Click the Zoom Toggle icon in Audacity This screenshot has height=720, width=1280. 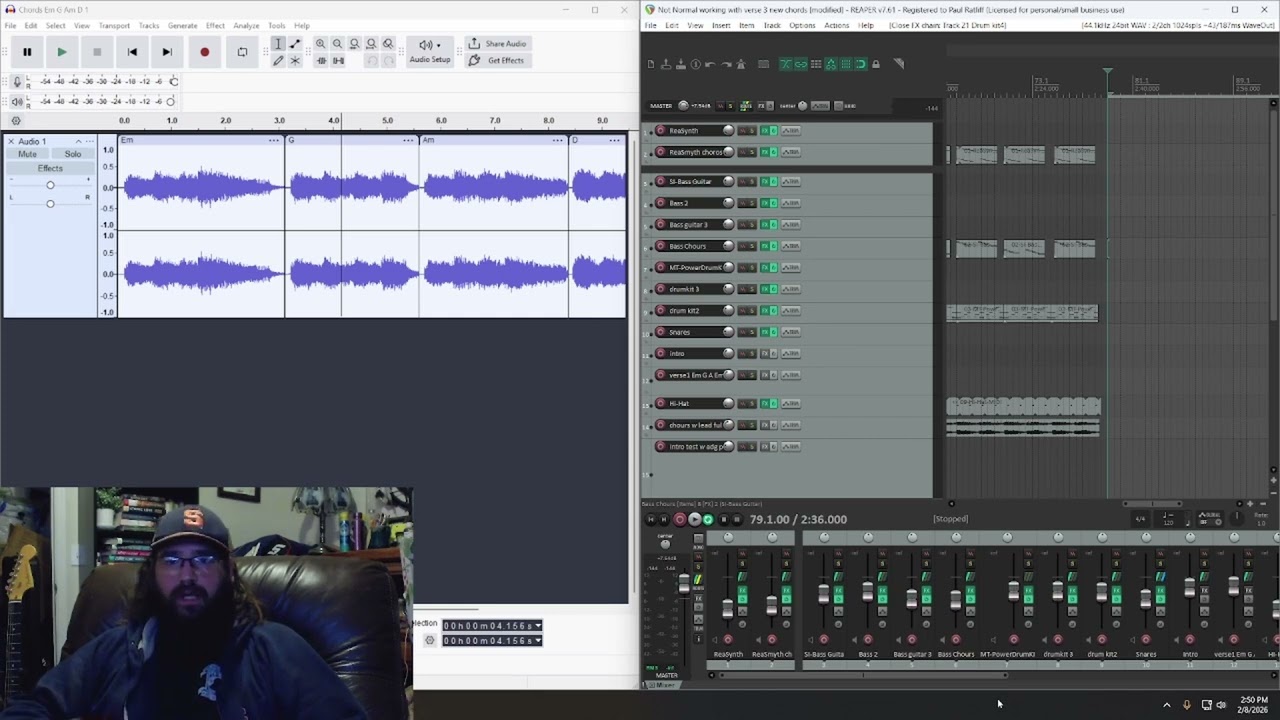tap(388, 44)
